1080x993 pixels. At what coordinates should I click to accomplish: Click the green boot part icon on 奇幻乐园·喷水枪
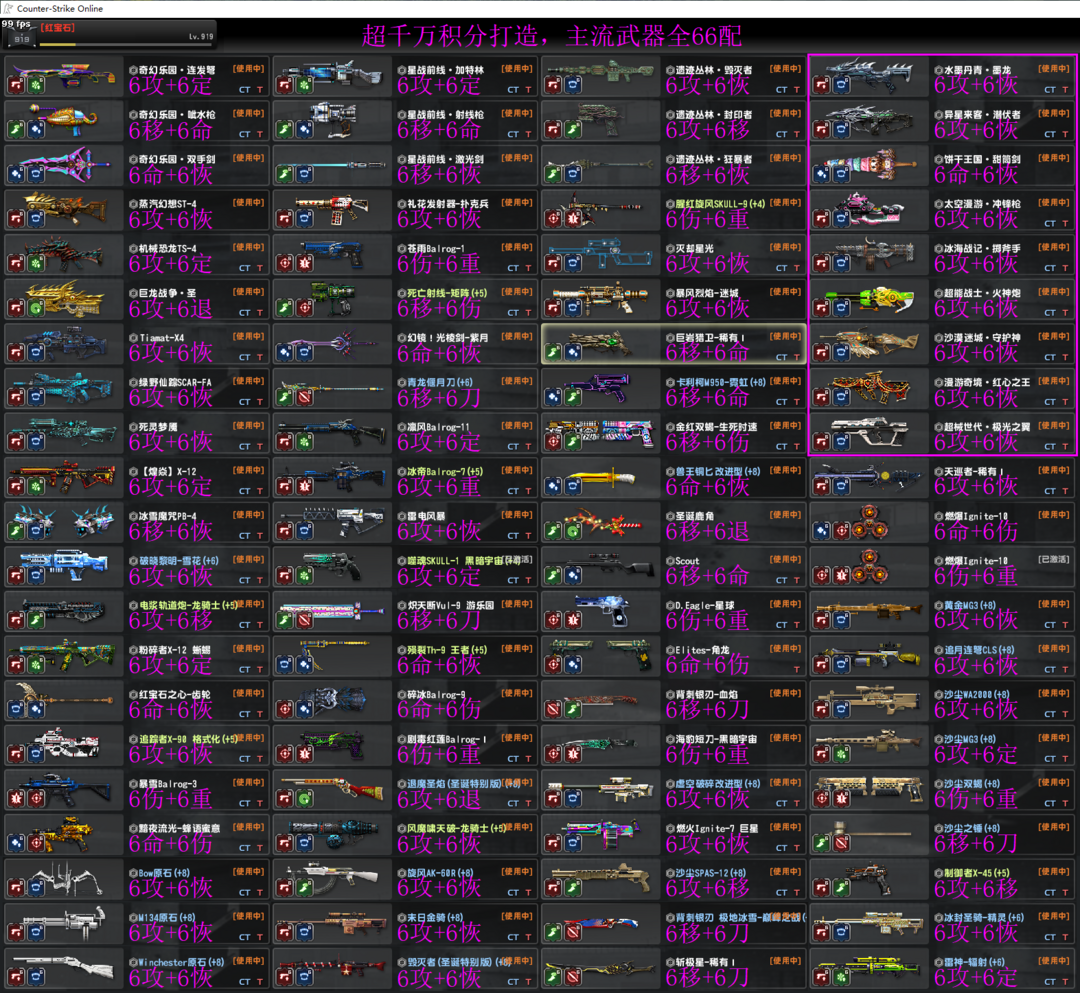tap(16, 130)
